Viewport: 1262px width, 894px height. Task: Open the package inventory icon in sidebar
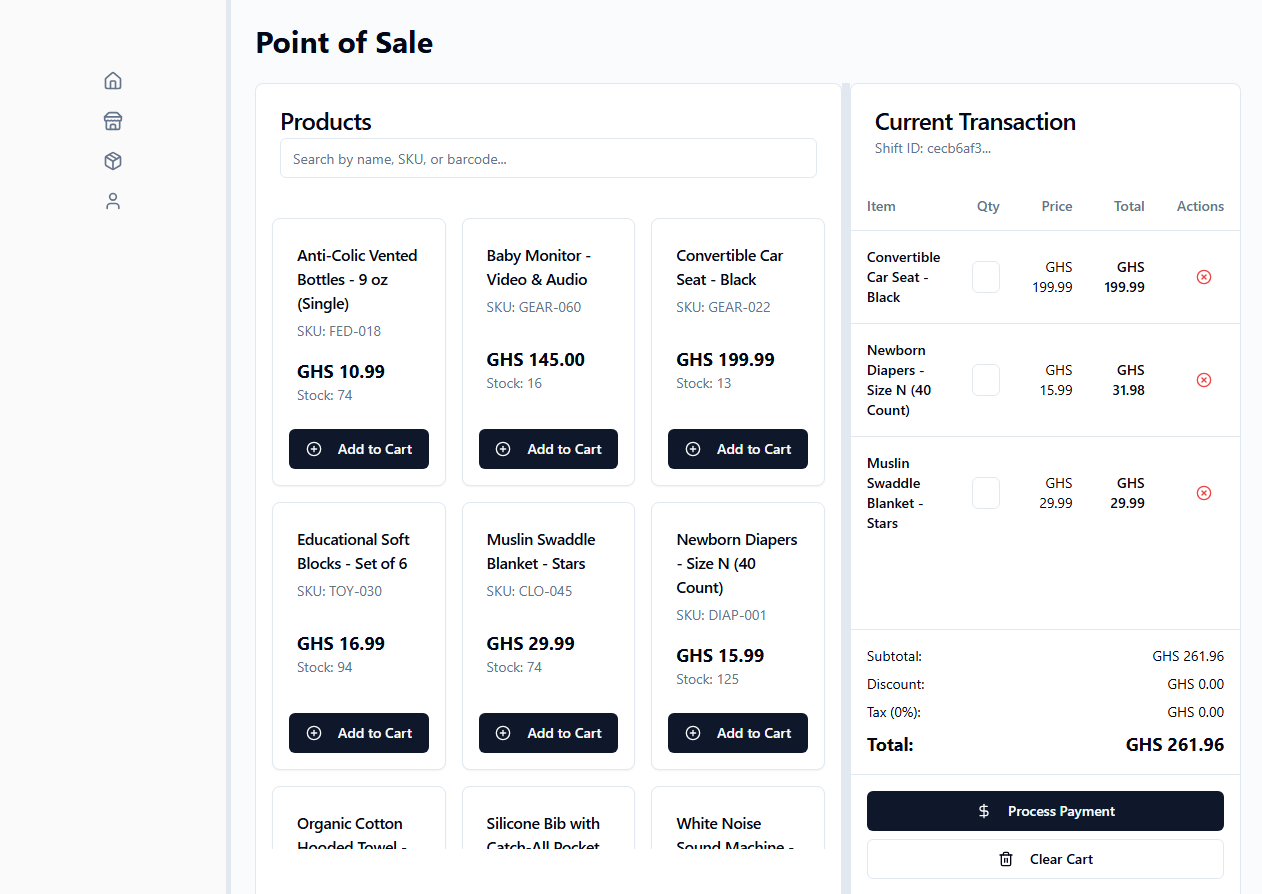112,160
